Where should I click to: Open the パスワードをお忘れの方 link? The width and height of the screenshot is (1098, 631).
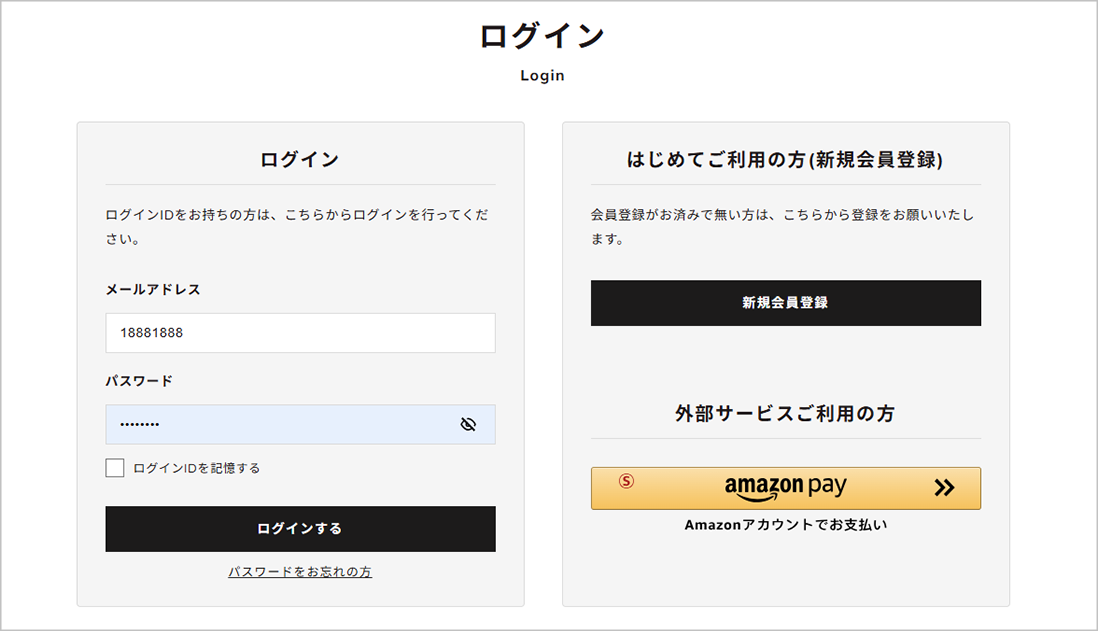[x=300, y=572]
